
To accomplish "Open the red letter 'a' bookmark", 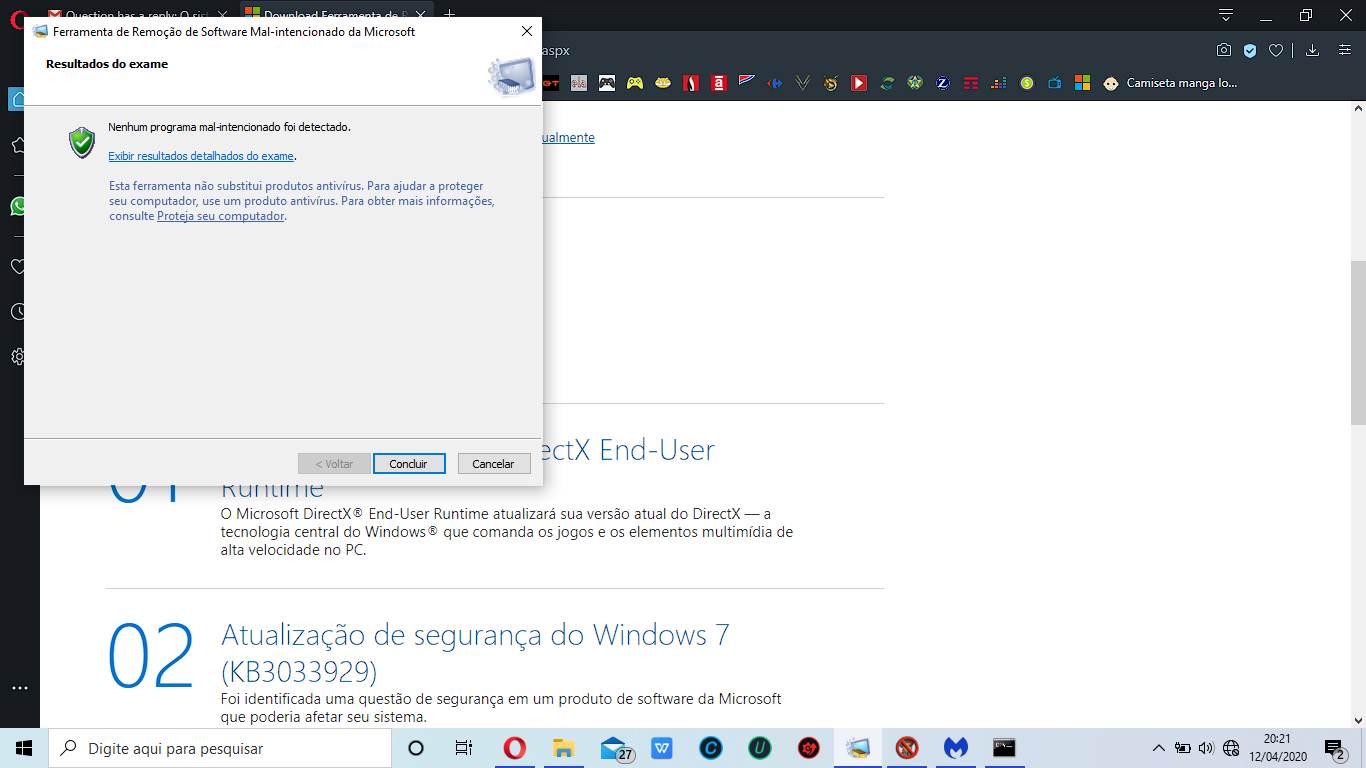I will (x=718, y=83).
